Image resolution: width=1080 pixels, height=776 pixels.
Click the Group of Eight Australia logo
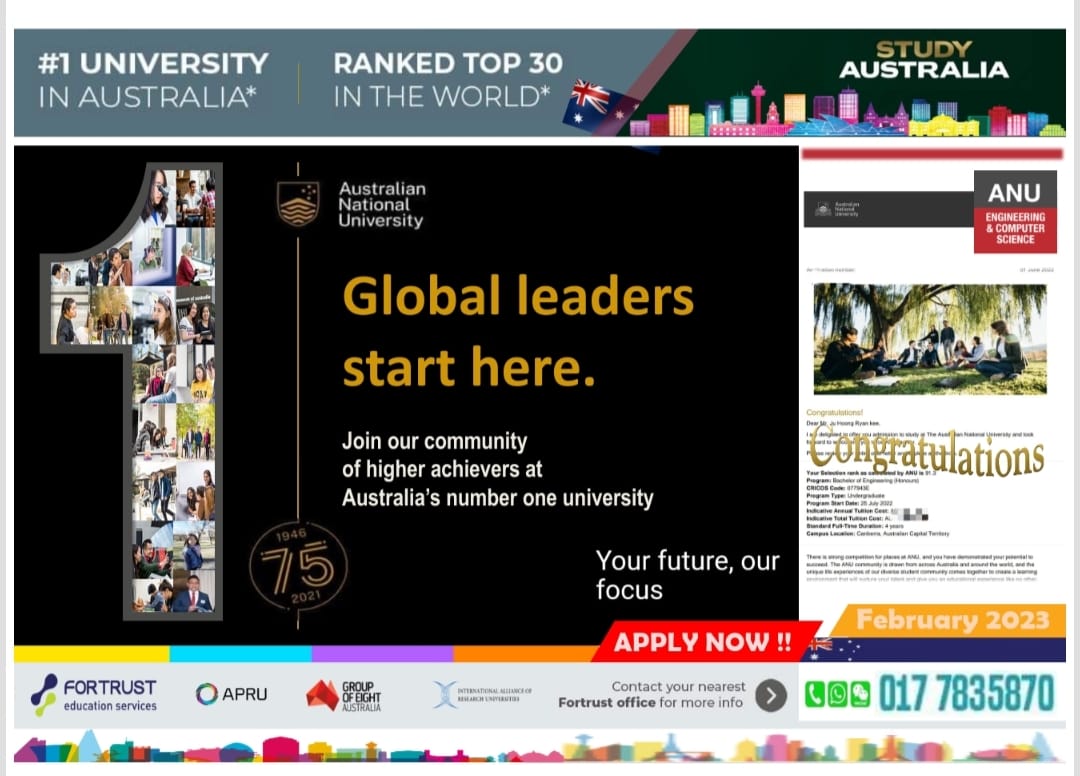343,696
